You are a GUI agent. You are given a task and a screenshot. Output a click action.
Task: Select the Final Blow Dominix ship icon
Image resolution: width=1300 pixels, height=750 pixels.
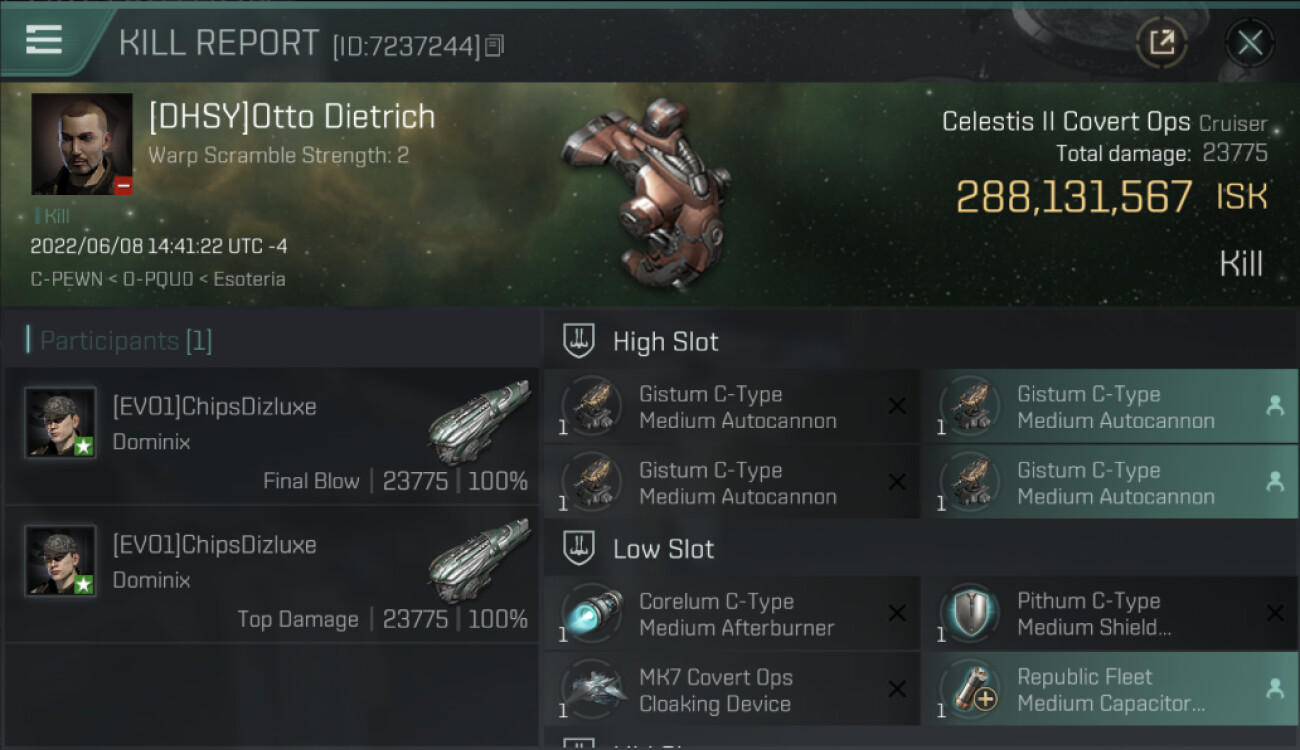coord(480,421)
